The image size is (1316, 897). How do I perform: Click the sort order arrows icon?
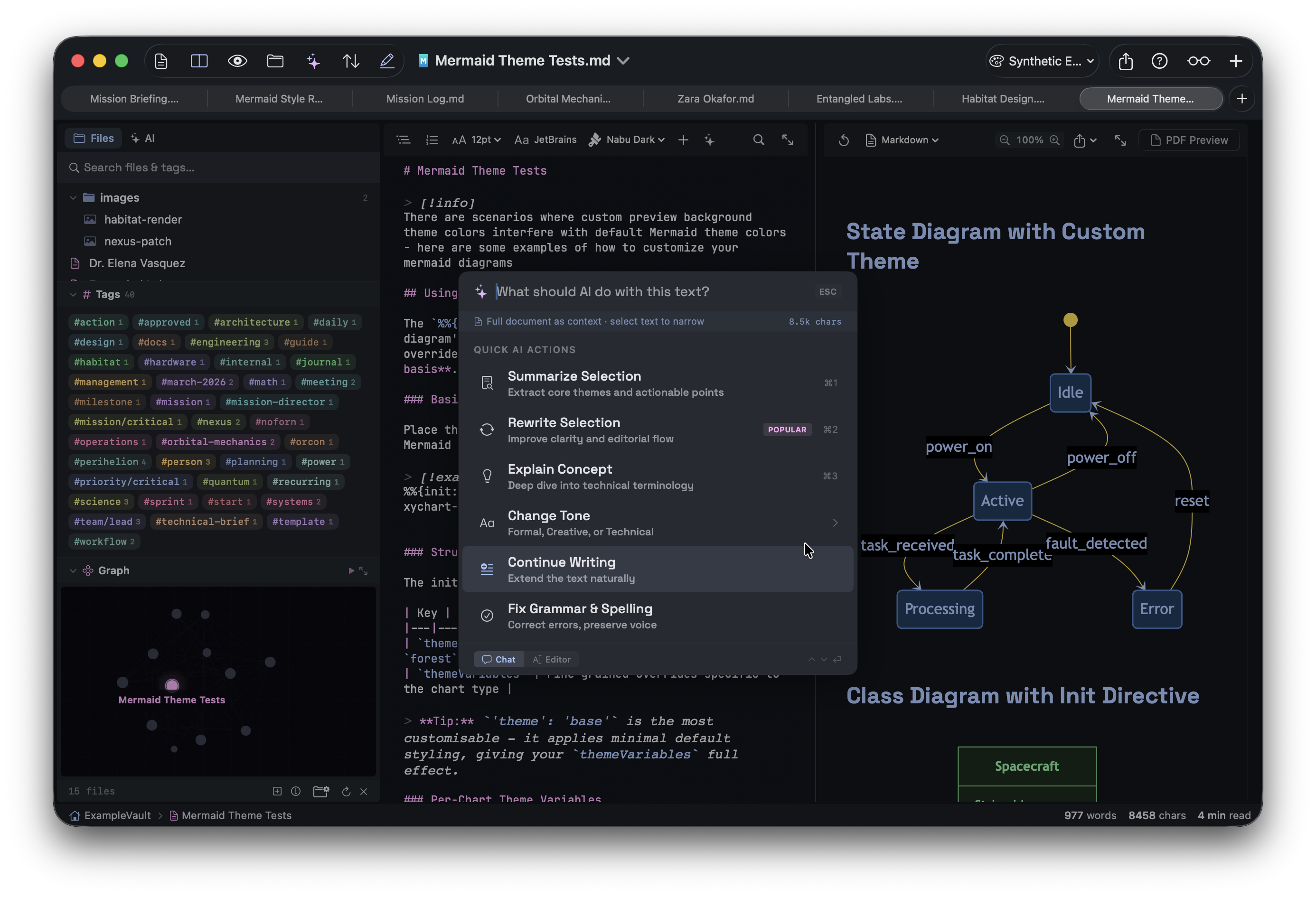[x=350, y=61]
